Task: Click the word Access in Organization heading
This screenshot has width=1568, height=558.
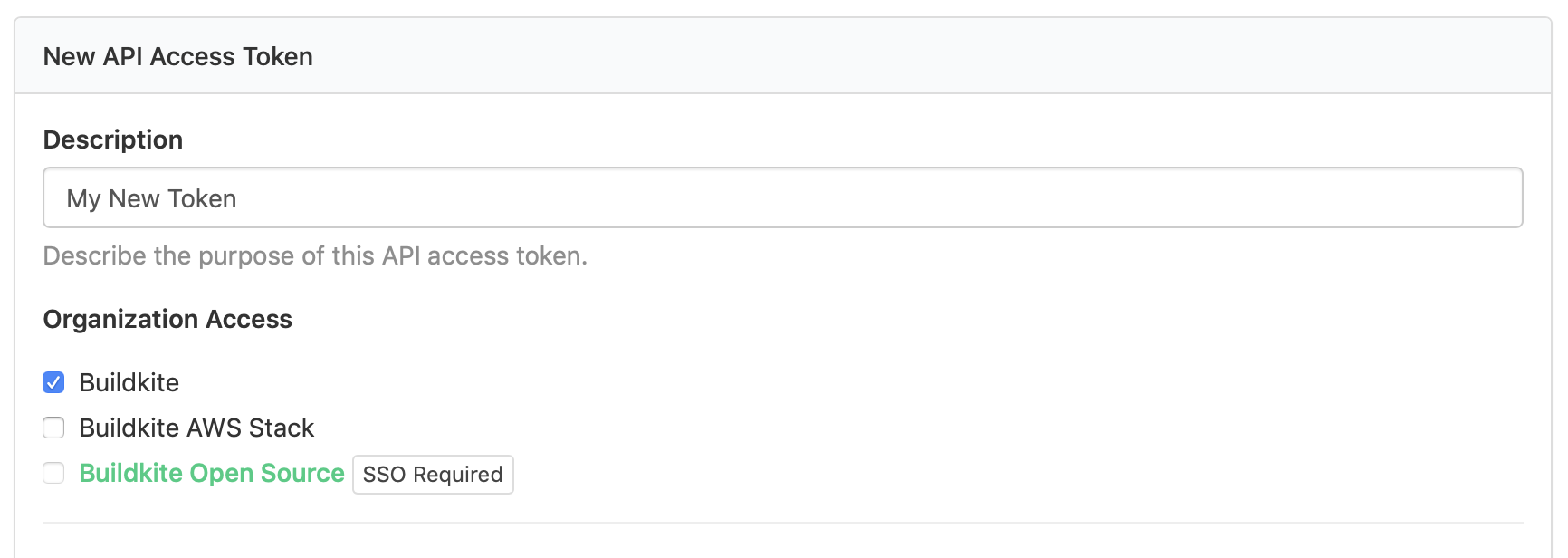Action: [x=249, y=319]
